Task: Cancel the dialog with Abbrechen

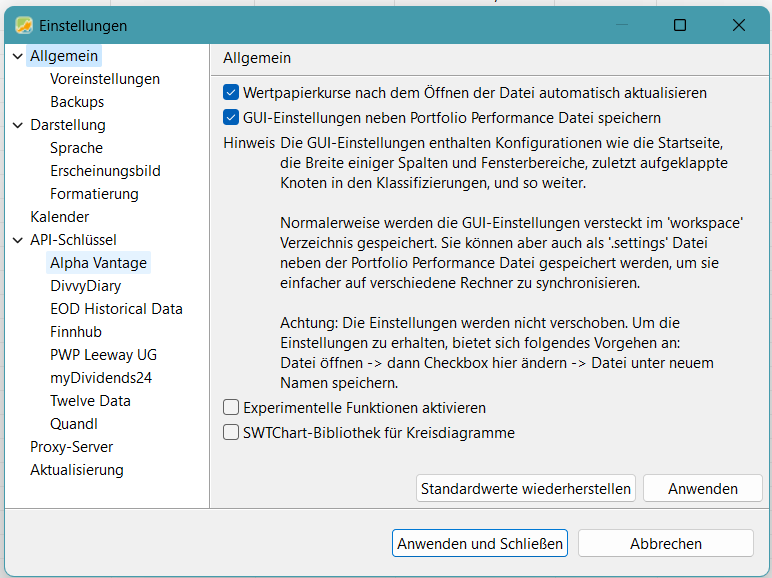Action: tap(666, 543)
